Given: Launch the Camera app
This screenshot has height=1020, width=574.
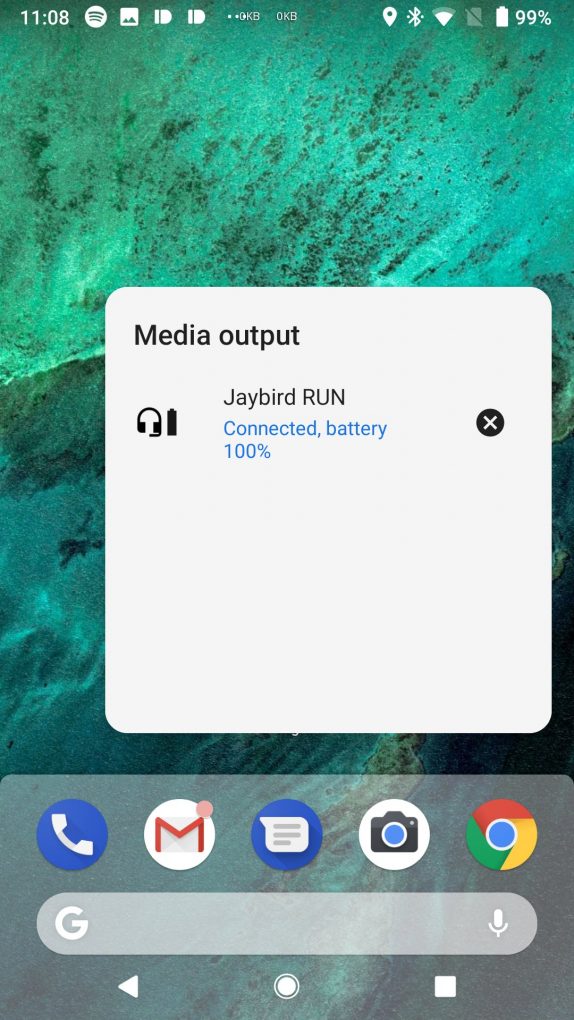Looking at the screenshot, I should (x=394, y=835).
